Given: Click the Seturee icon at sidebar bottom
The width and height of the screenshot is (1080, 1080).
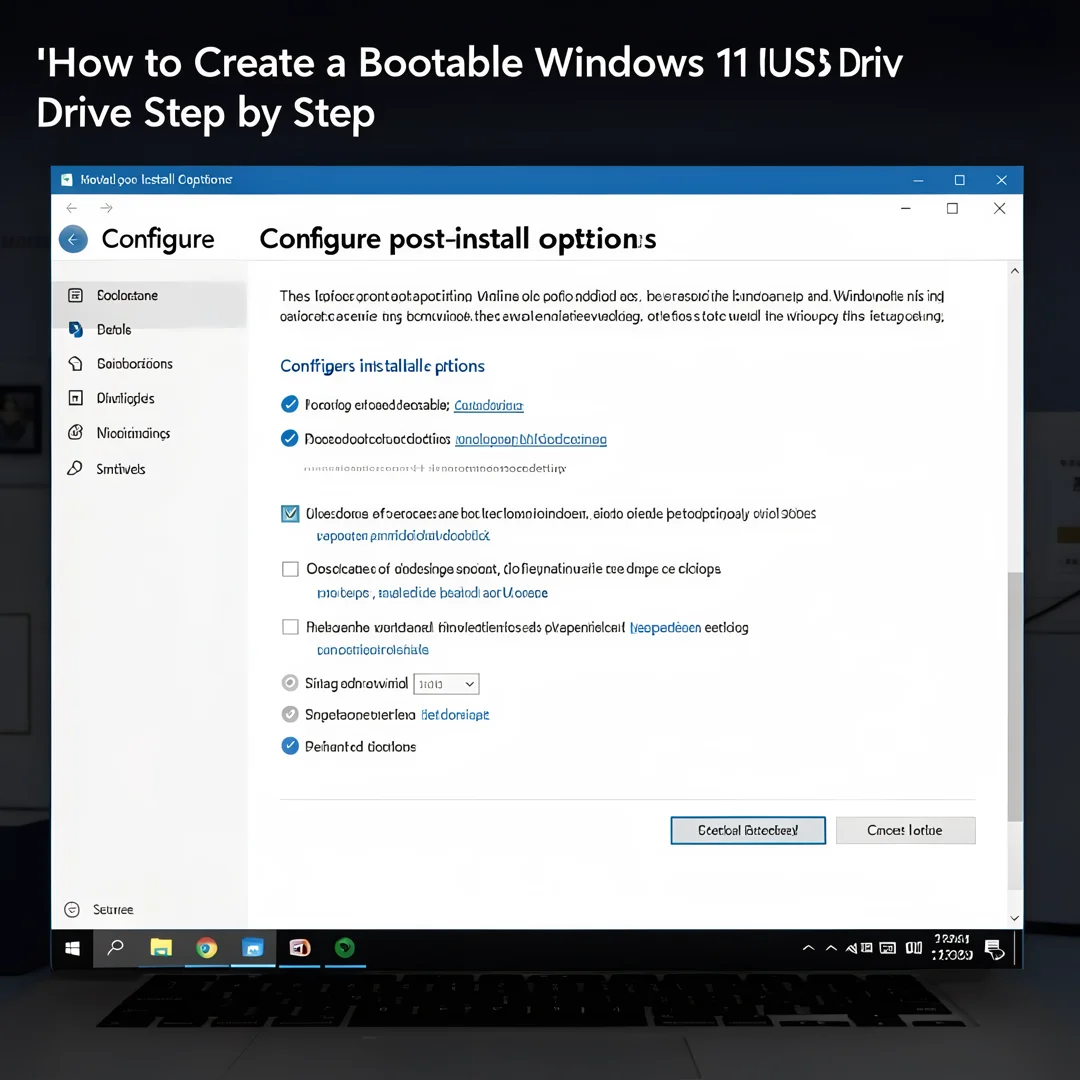Looking at the screenshot, I should coord(72,909).
